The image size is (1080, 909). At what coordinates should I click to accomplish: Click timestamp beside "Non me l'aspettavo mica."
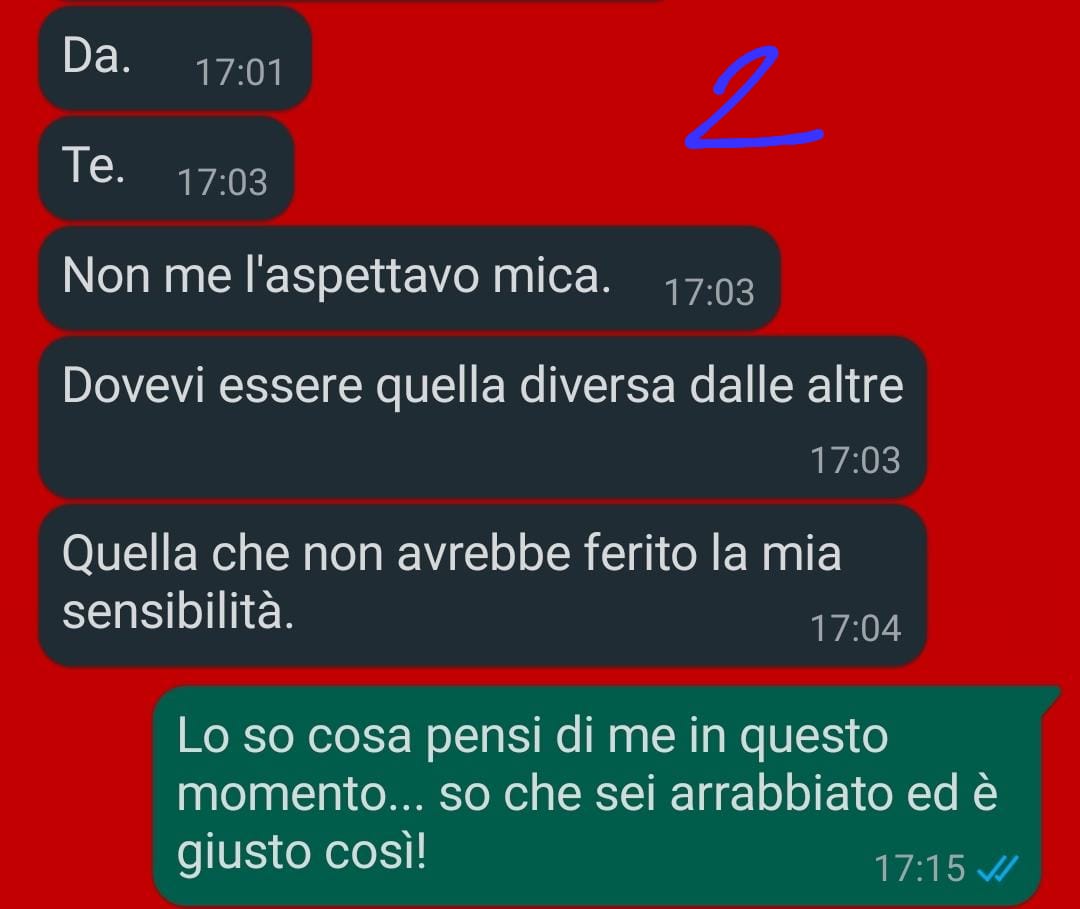(x=709, y=292)
